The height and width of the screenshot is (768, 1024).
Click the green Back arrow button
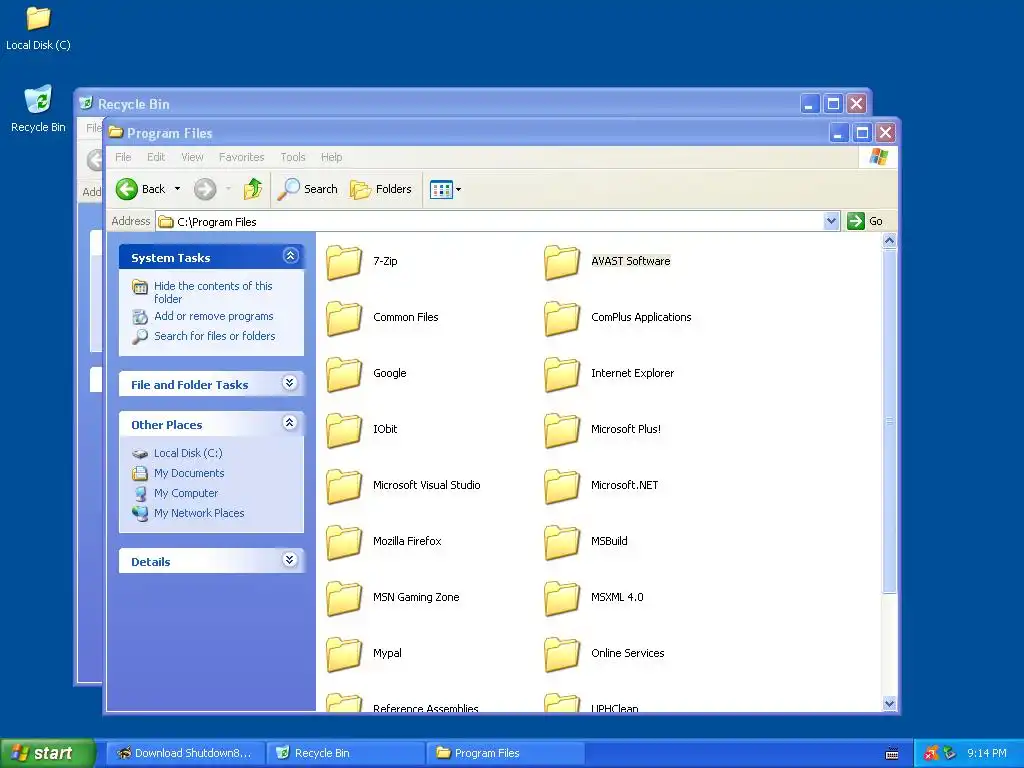pyautogui.click(x=127, y=189)
